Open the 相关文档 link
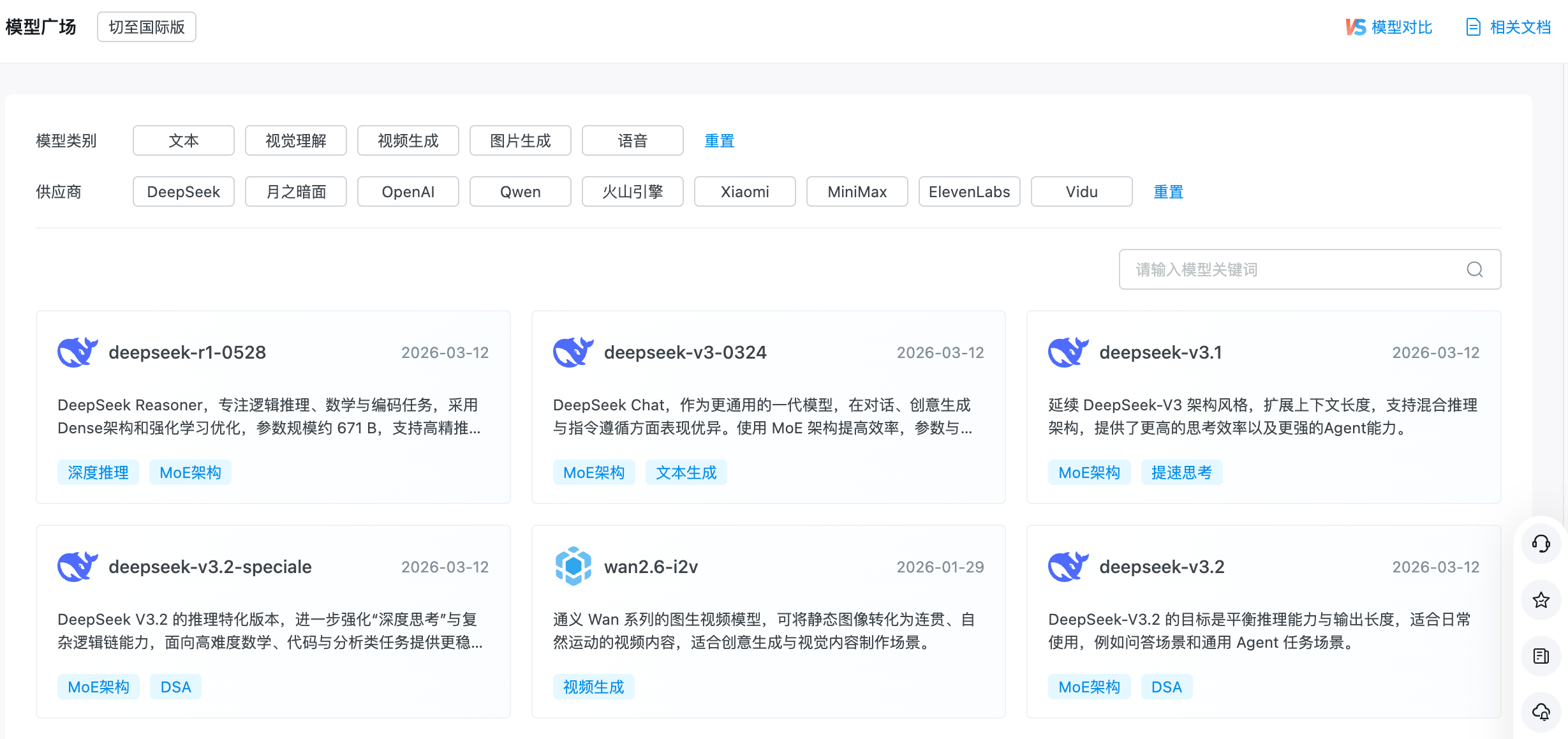This screenshot has width=1568, height=739. pyautogui.click(x=1509, y=27)
